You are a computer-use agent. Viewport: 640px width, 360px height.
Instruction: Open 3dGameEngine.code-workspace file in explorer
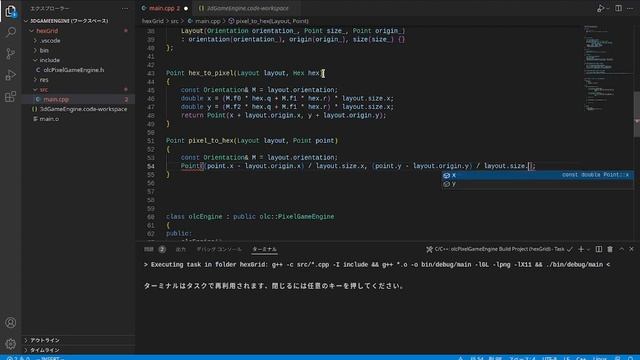click(78, 109)
